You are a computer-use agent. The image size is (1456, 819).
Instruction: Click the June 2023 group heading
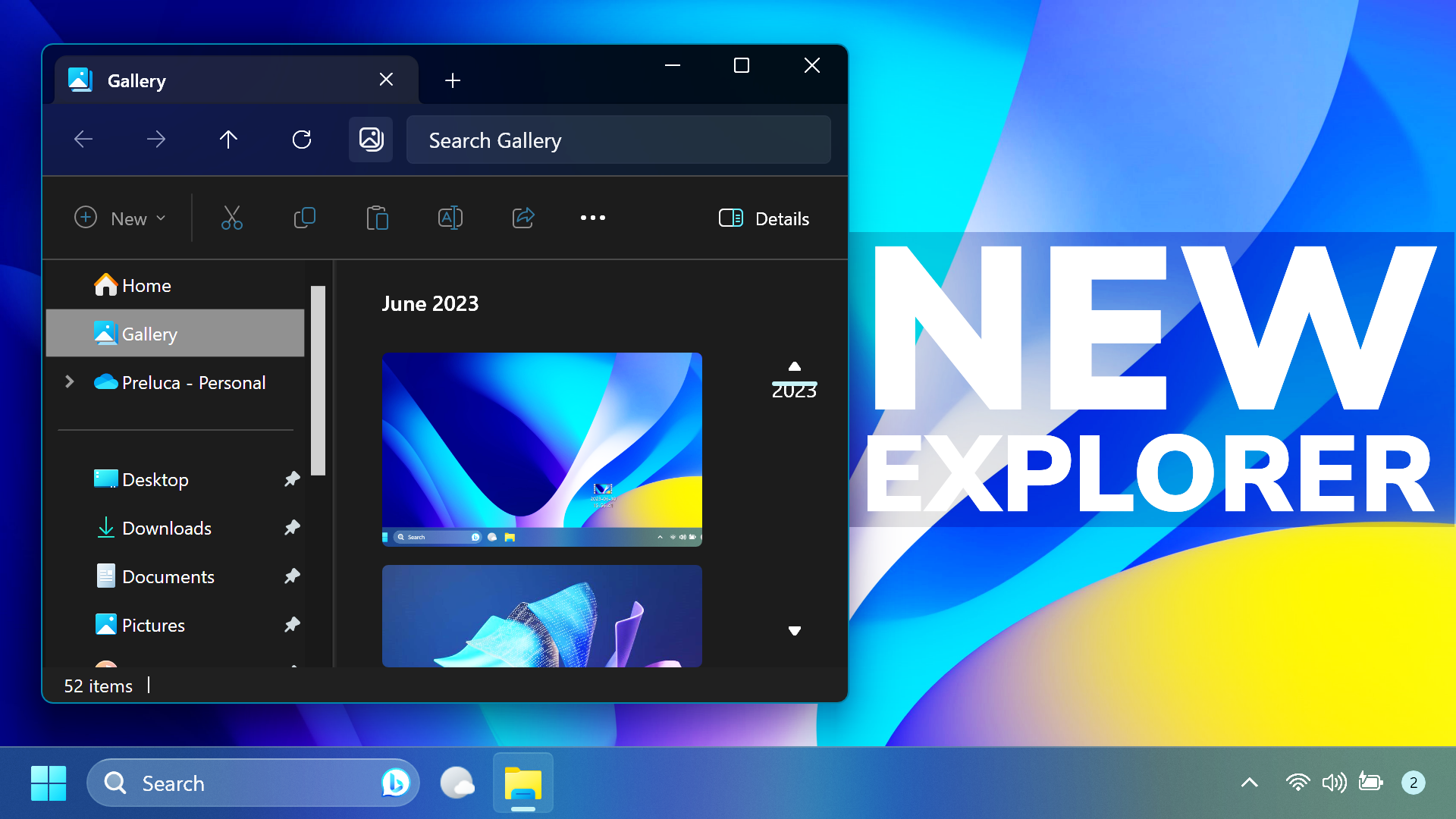(430, 303)
